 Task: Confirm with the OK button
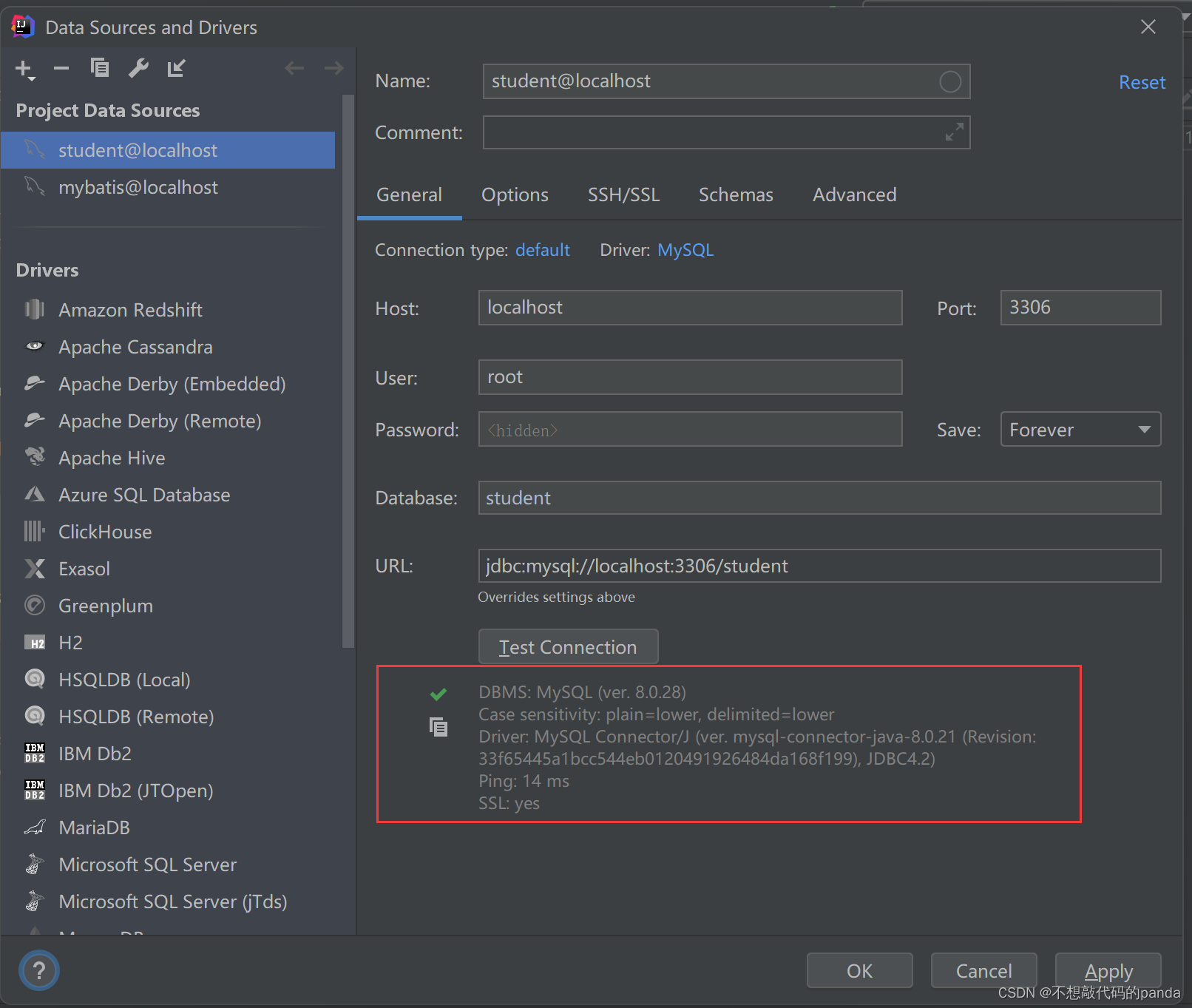(x=859, y=970)
